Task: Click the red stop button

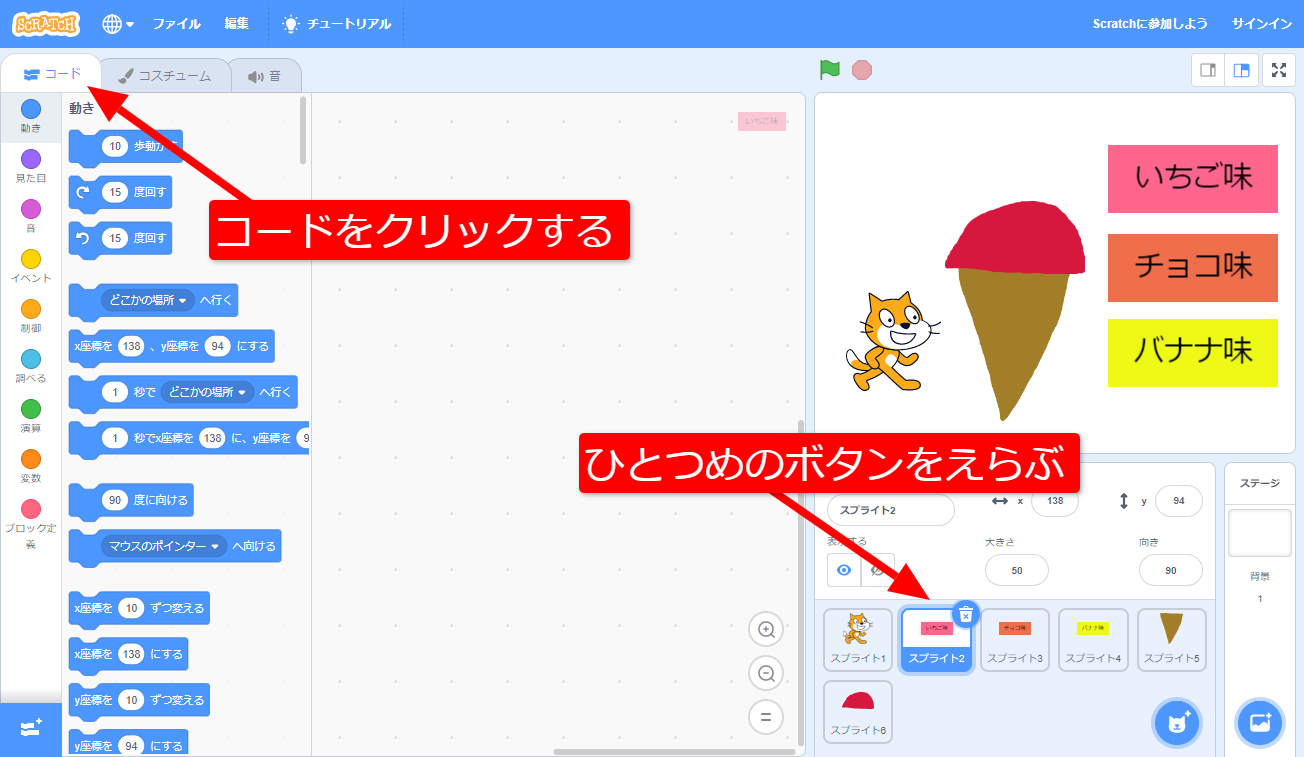Action: [x=862, y=70]
